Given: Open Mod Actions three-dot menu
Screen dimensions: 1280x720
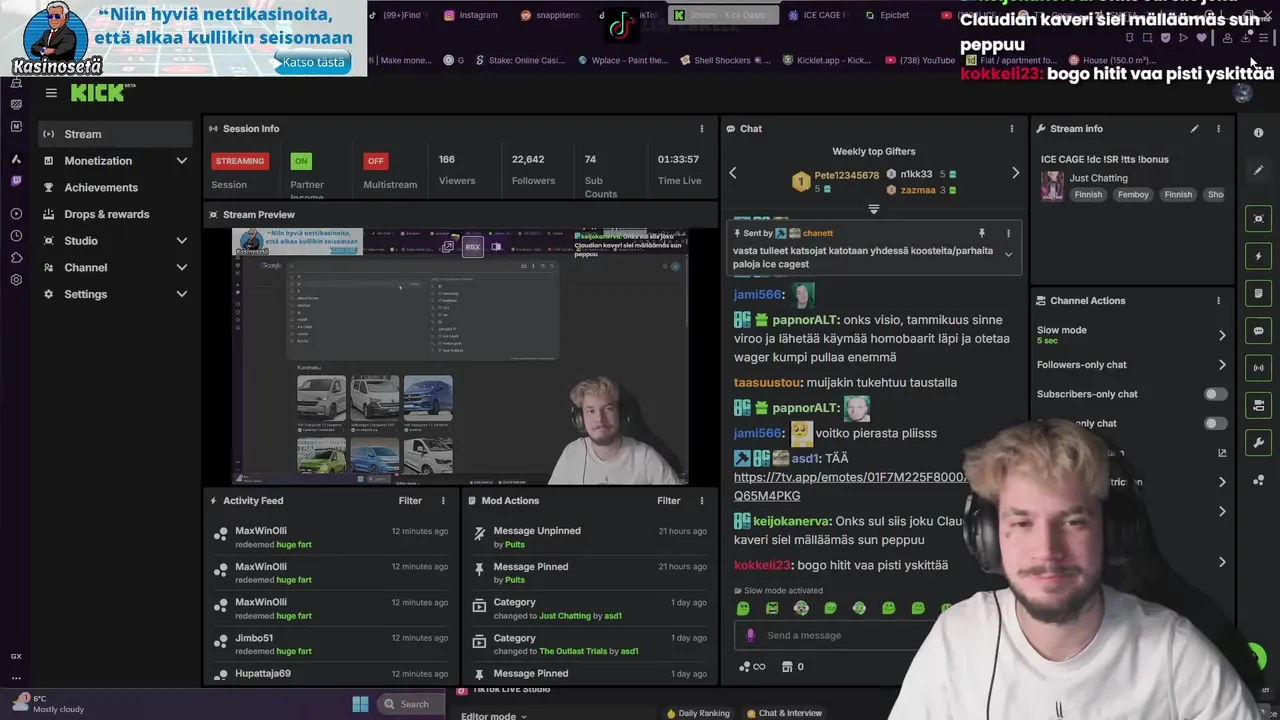Looking at the screenshot, I should pos(701,501).
